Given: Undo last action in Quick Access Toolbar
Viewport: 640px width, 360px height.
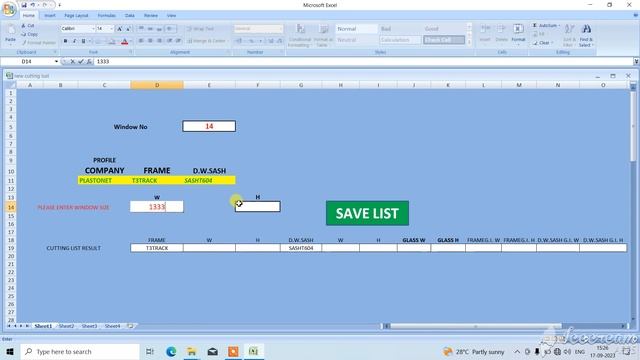Looking at the screenshot, I should coord(33,5).
